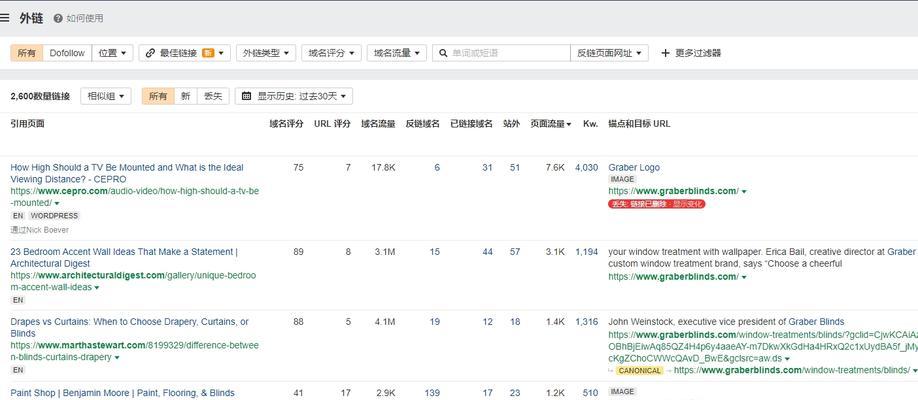Click the Graber Blinds anchor link
The width and height of the screenshot is (918, 400).
point(816,322)
